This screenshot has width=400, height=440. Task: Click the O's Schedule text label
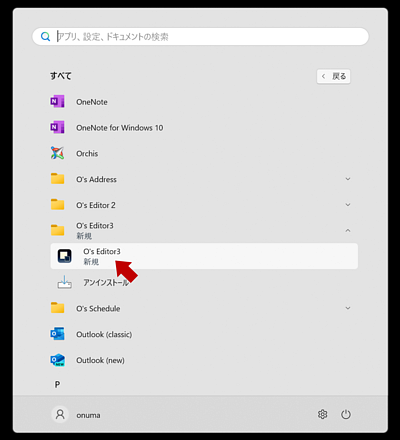coord(98,309)
